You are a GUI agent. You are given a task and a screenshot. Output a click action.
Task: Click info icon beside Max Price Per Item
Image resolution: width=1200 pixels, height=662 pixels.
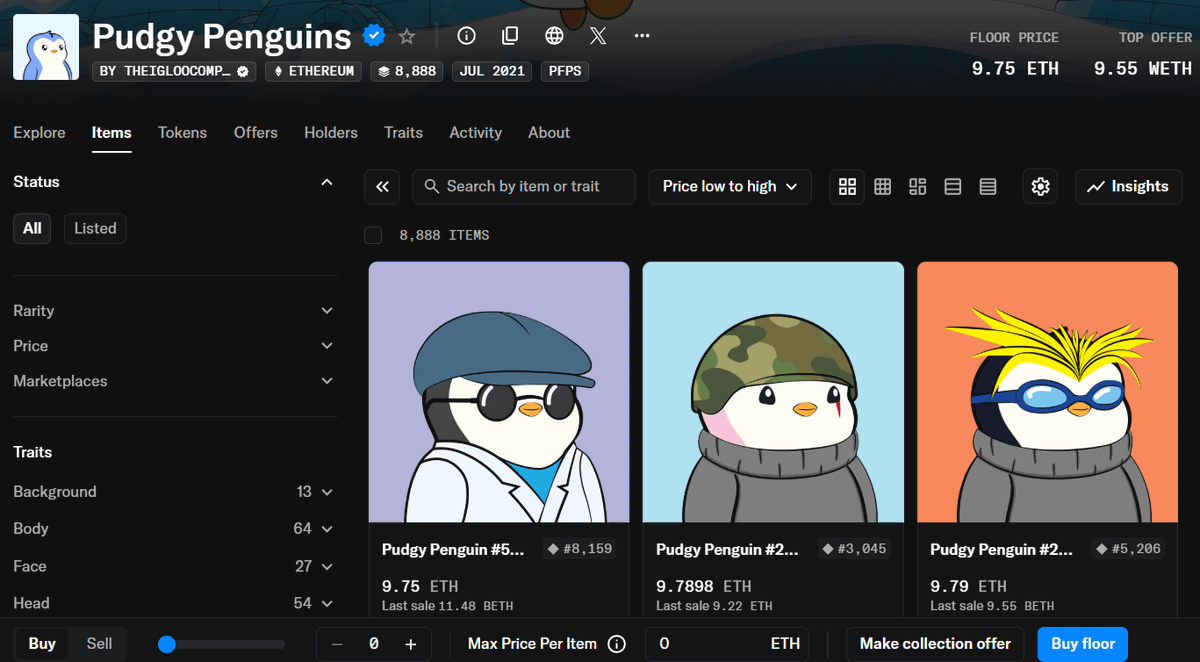[617, 644]
